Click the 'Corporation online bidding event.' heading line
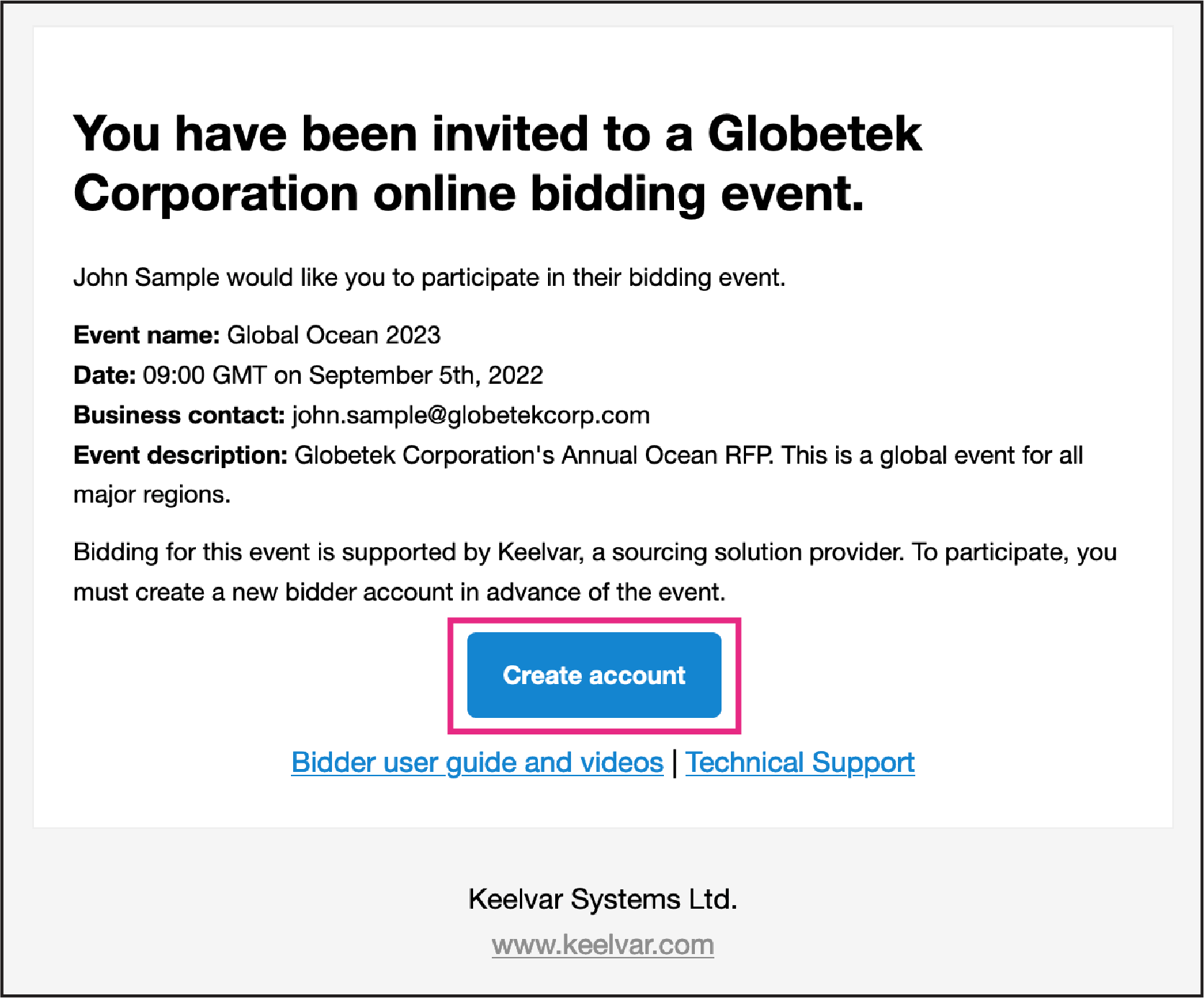 click(x=469, y=194)
